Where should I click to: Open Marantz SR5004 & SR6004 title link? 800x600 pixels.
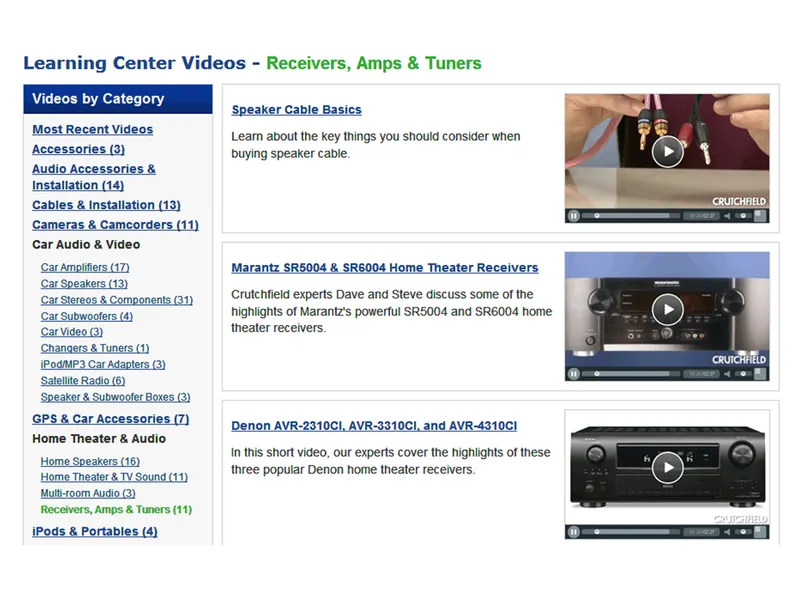(x=384, y=268)
